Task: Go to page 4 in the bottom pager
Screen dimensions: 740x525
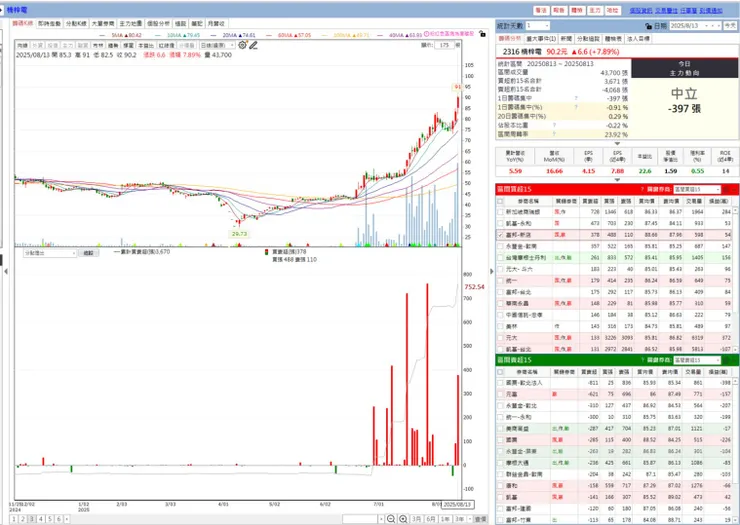Action: (41, 519)
